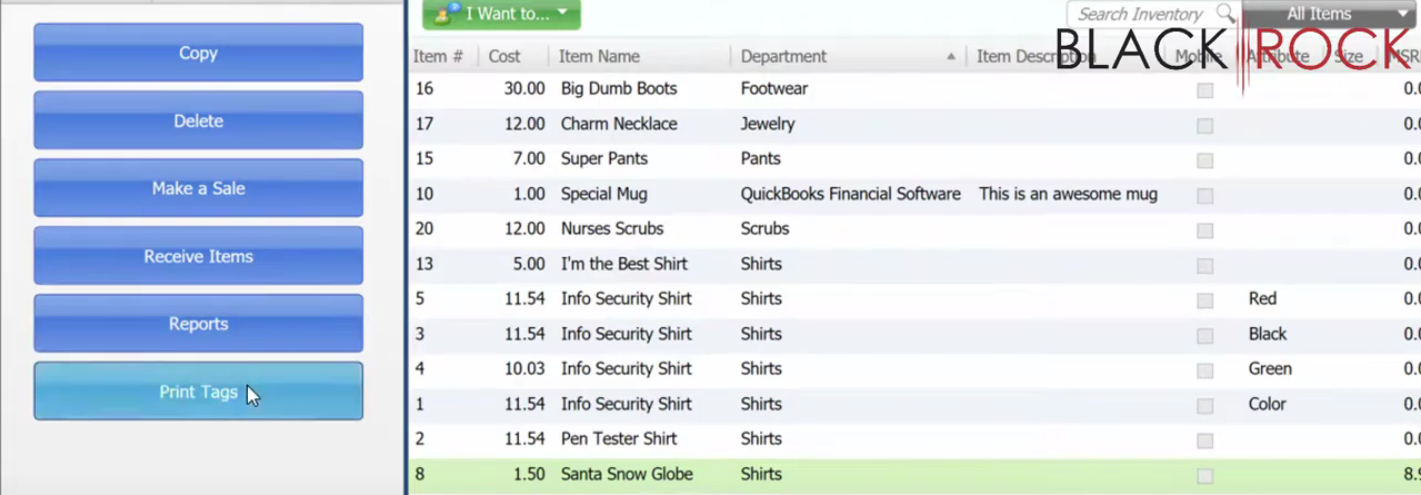The height and width of the screenshot is (495, 1421).
Task: Select the Charm Necklace item name
Action: [619, 124]
